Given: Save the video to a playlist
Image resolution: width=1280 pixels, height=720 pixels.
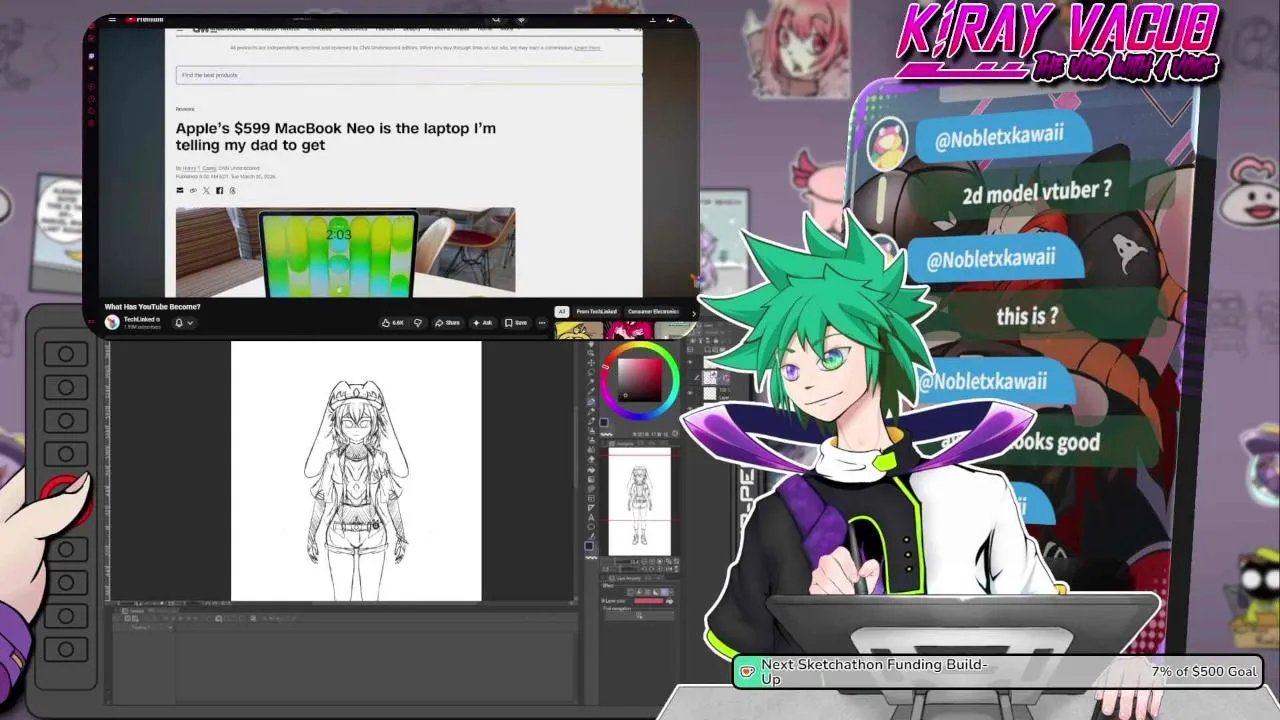Looking at the screenshot, I should coord(515,323).
